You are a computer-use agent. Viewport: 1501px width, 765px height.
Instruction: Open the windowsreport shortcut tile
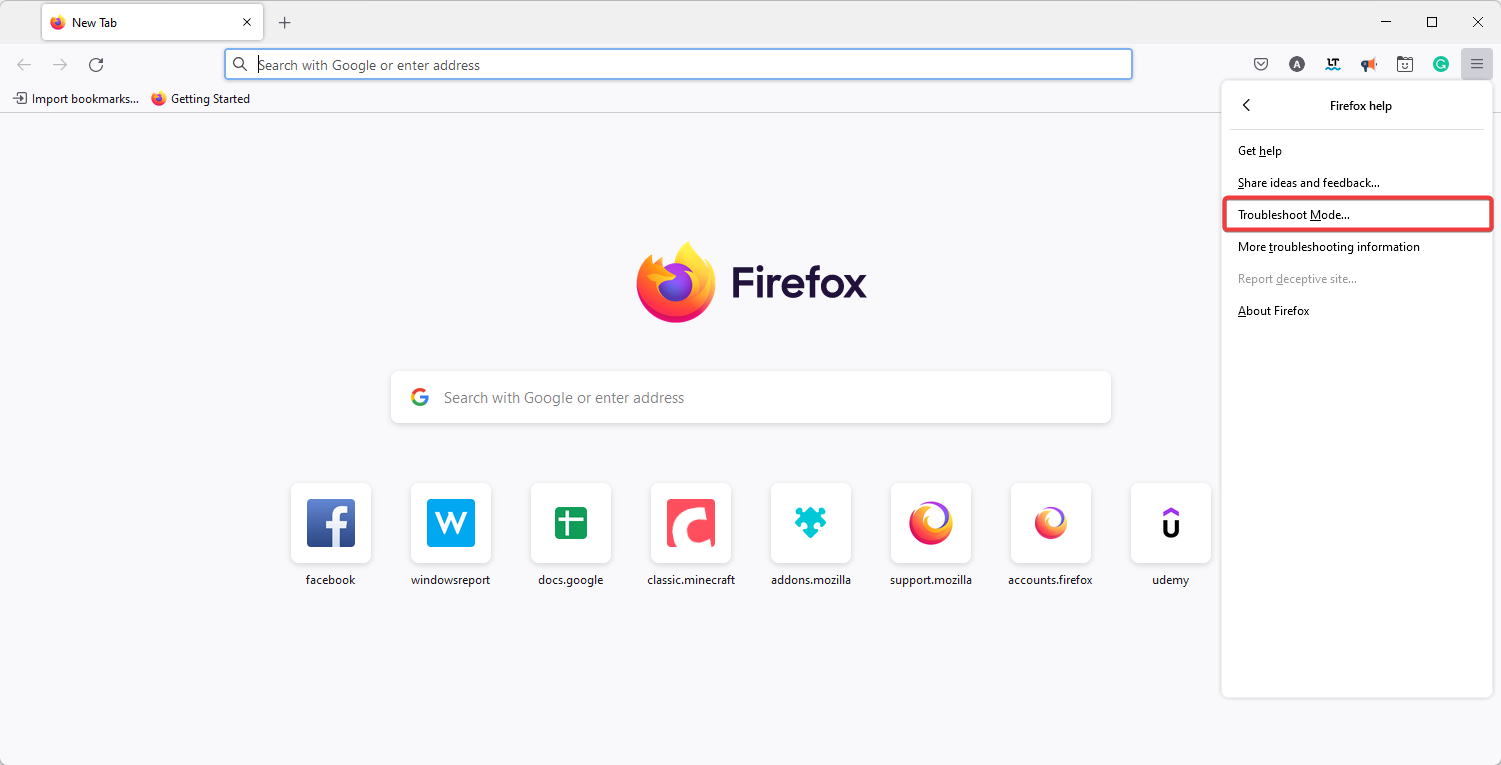(x=451, y=523)
